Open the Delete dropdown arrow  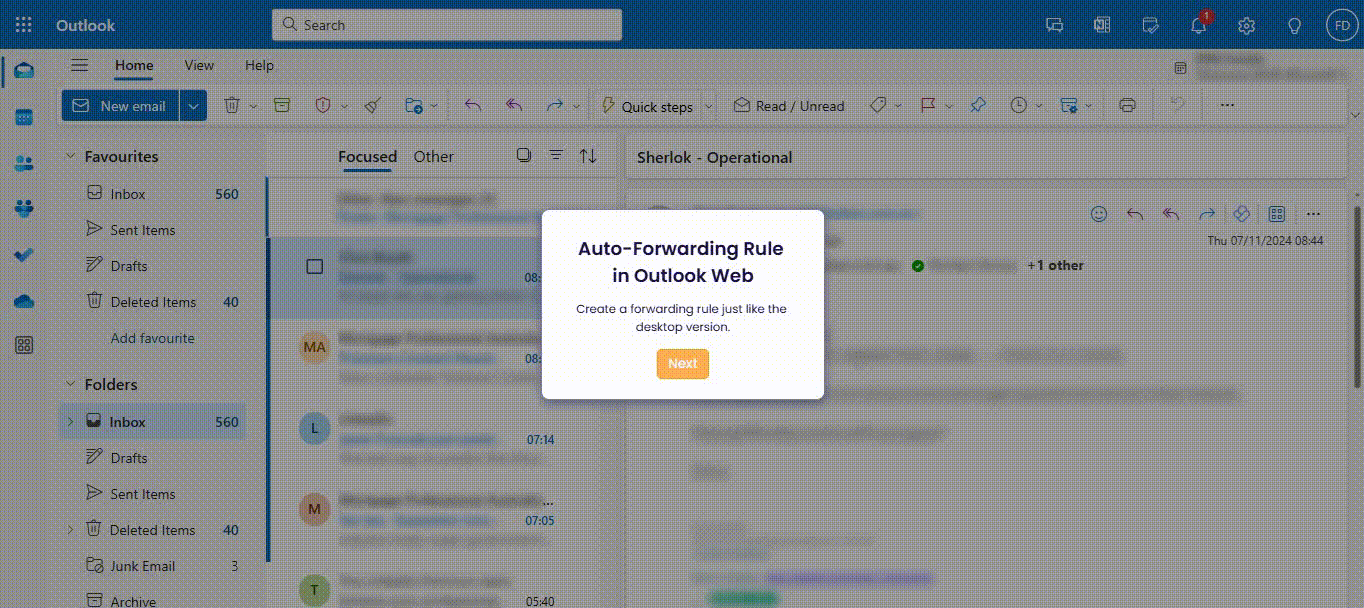[x=254, y=106]
